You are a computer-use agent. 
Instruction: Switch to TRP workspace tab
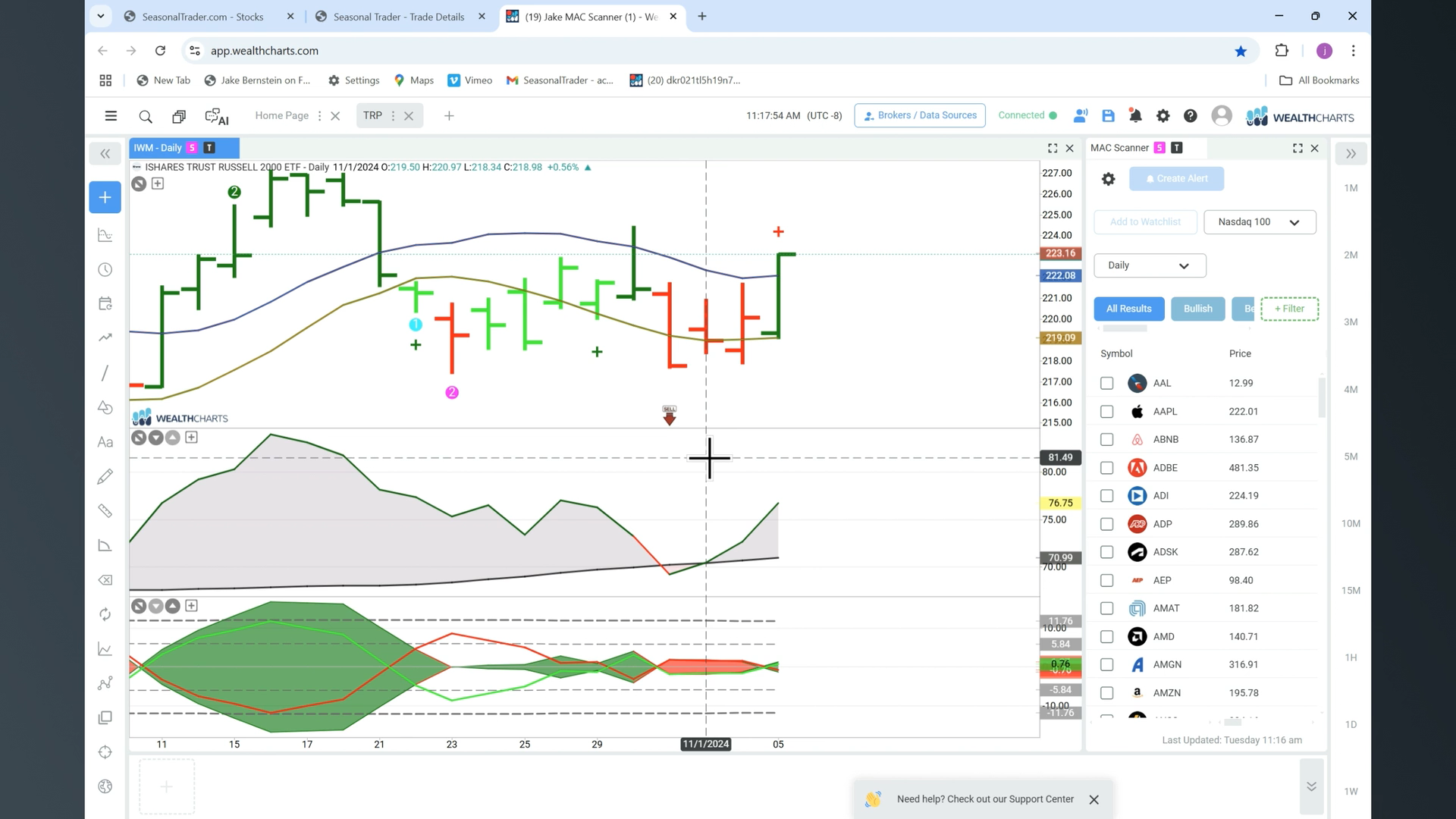click(x=372, y=115)
